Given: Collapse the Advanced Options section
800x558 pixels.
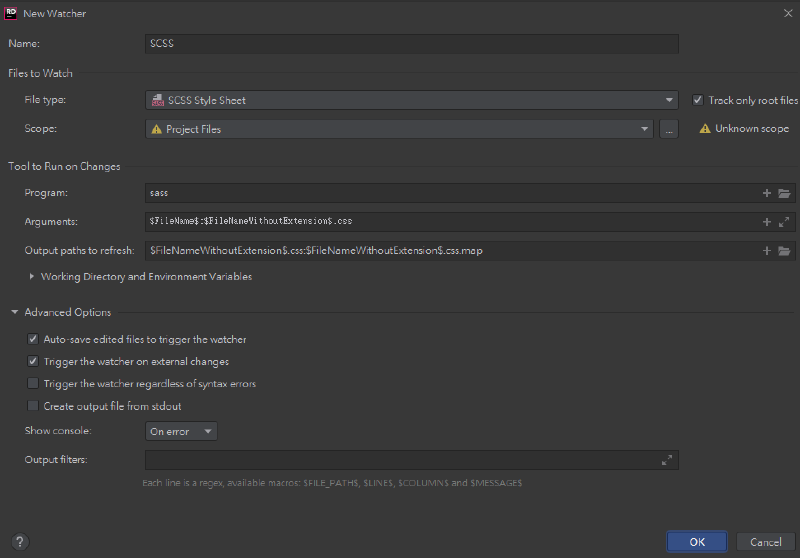Looking at the screenshot, I should (15, 312).
